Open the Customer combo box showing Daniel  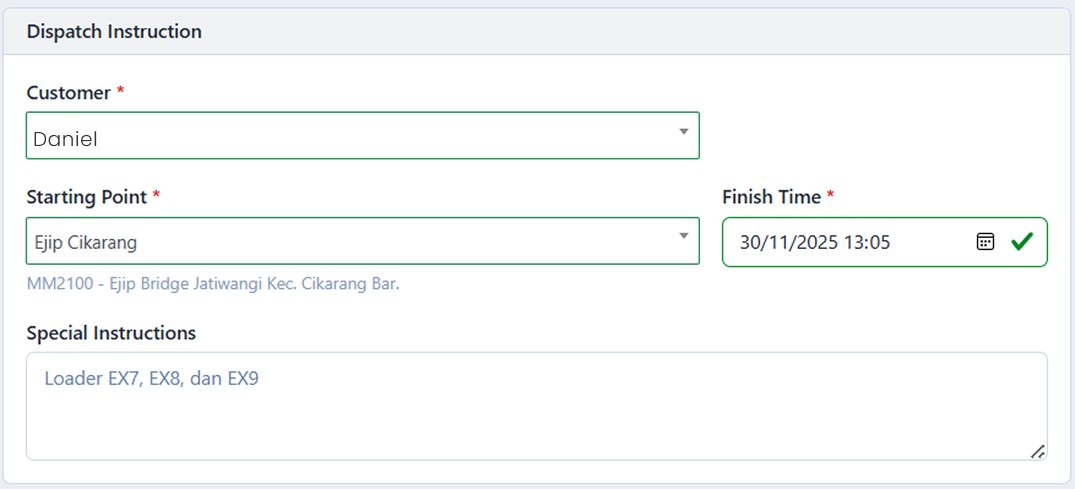coord(350,136)
